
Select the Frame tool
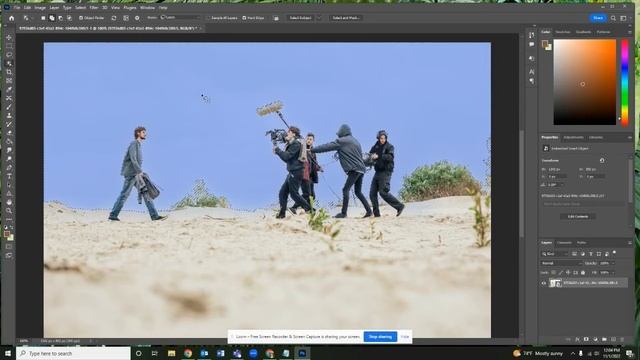(x=9, y=80)
